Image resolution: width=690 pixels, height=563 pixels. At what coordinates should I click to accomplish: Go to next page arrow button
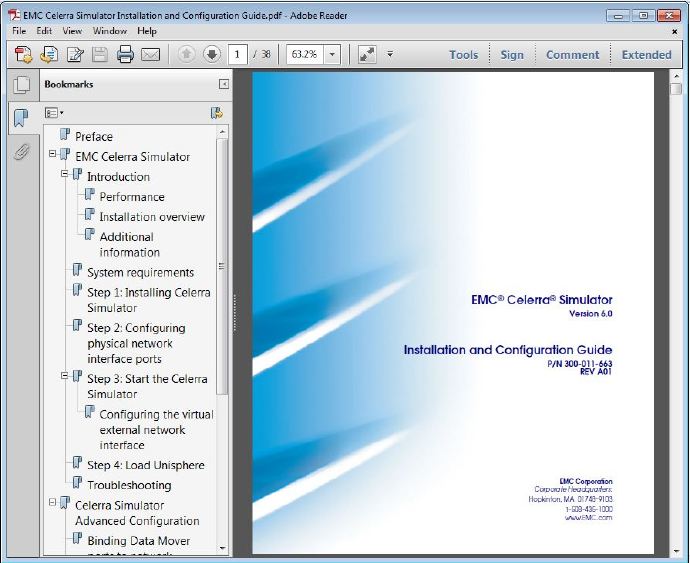[212, 54]
